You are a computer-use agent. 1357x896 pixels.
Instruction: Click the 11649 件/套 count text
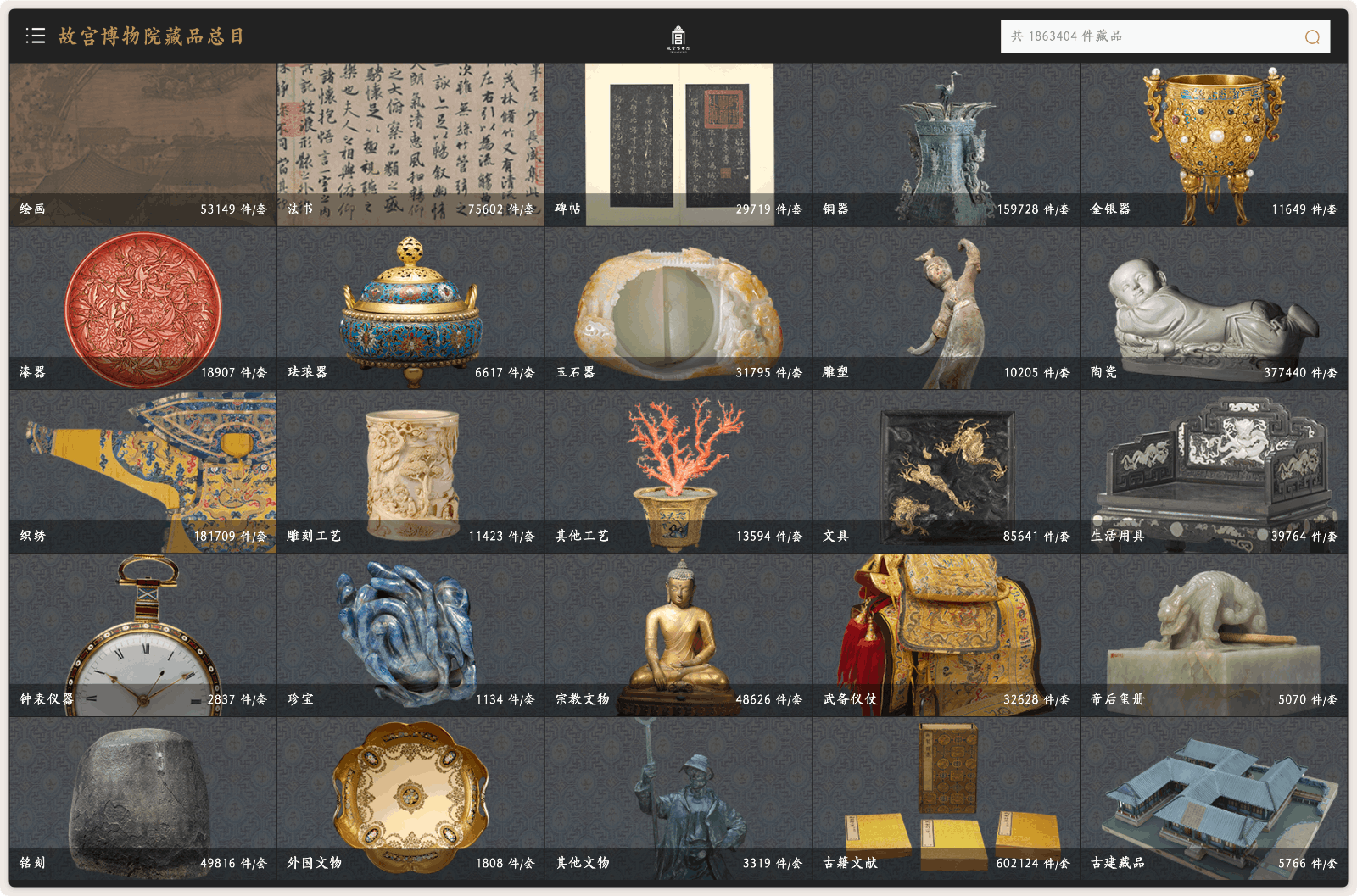[x=1304, y=209]
